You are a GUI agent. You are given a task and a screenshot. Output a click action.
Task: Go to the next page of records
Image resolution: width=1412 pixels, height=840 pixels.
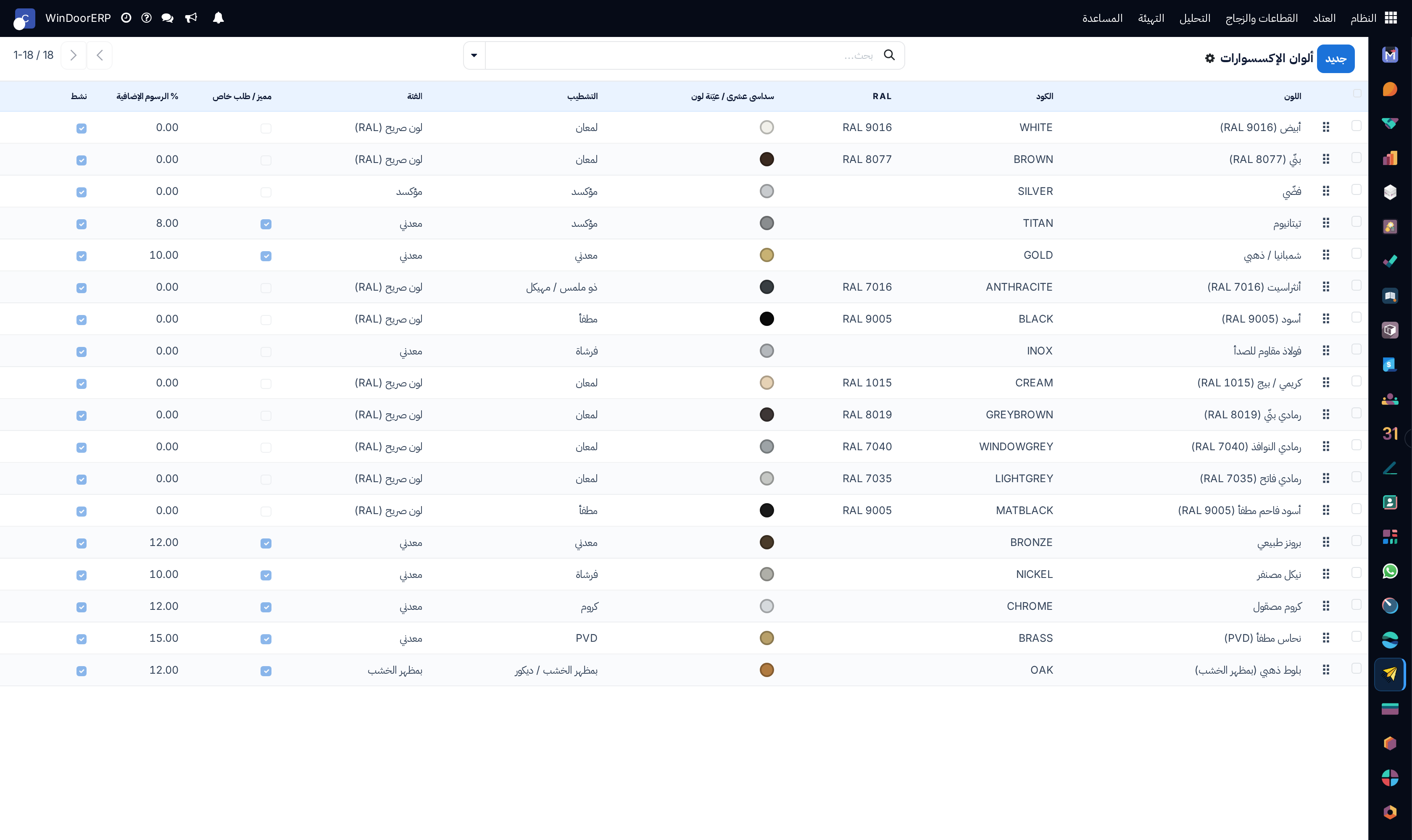point(73,55)
